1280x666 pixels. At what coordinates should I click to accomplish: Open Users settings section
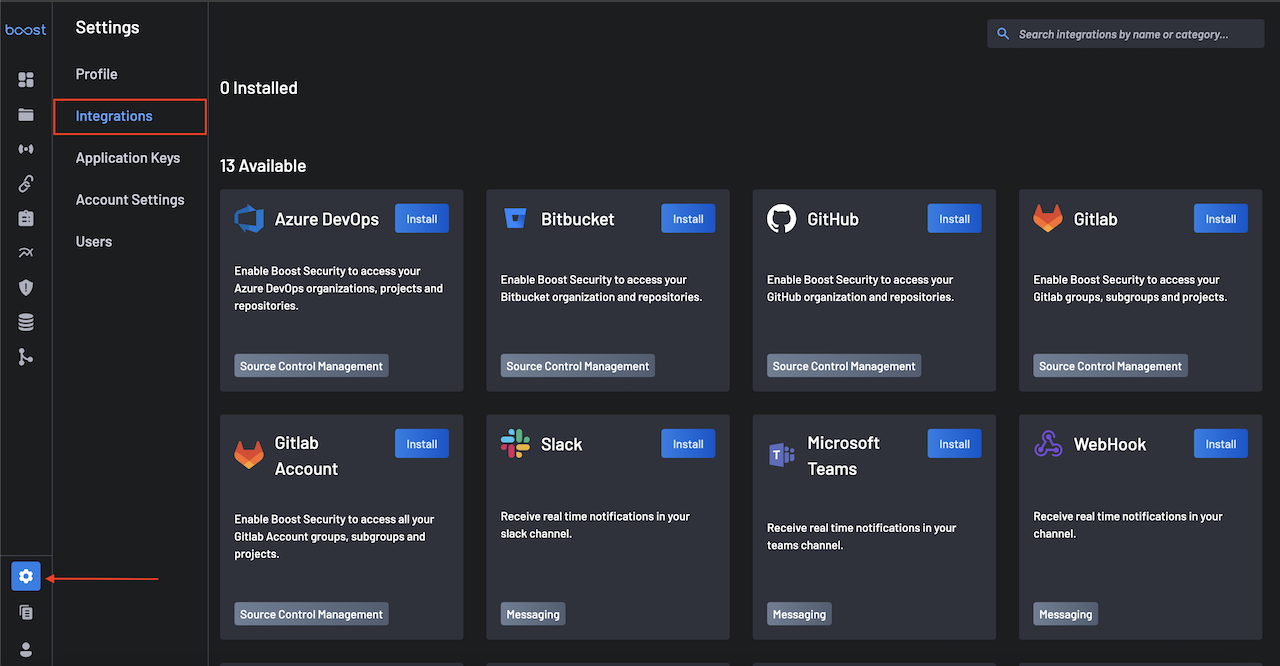point(94,242)
